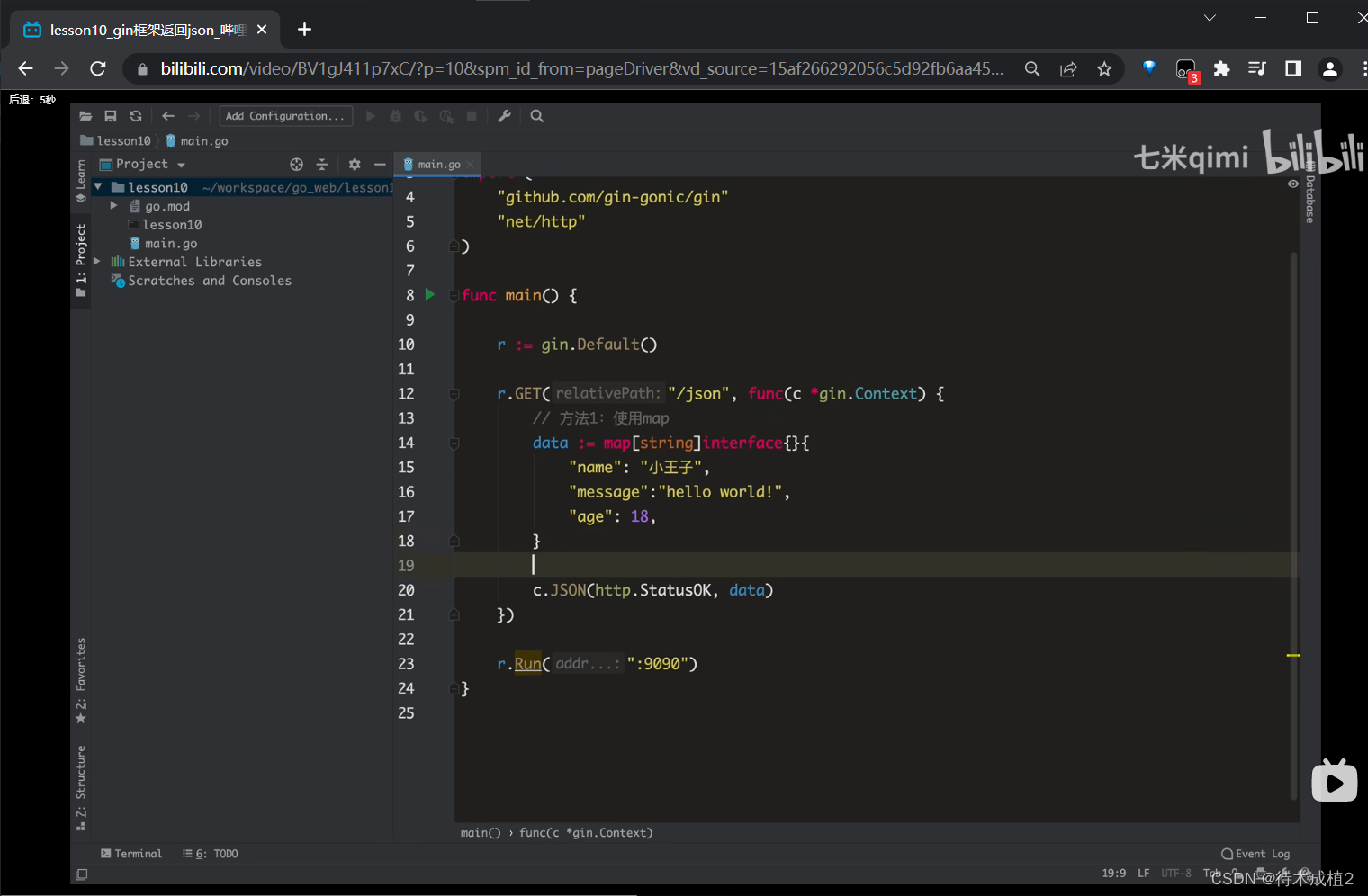Viewport: 1368px width, 896px height.
Task: Click func(c *gin.Context) breadcrumb
Action: 586,833
